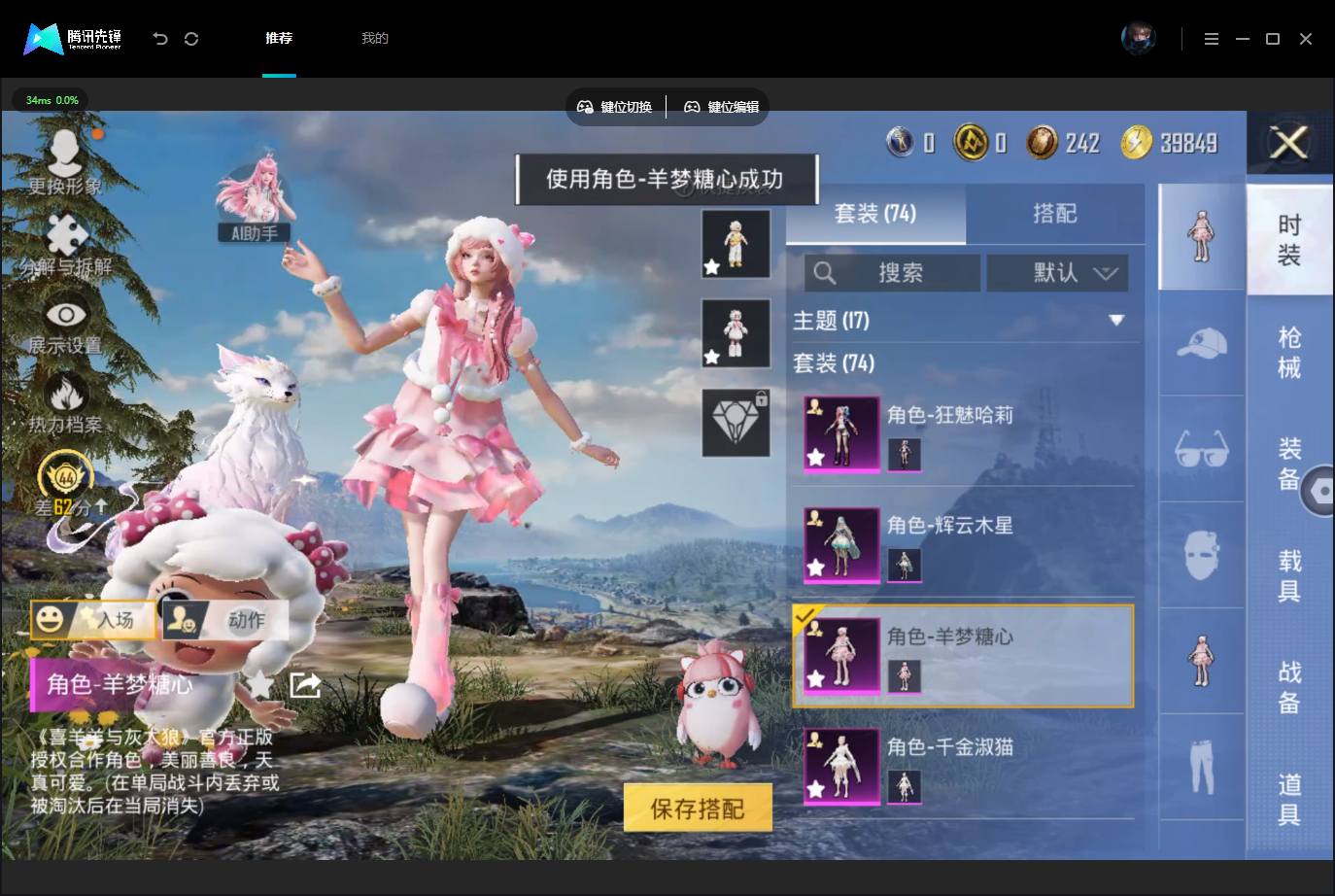Select the pink dress clothing category icon
Viewport: 1335px width, 896px height.
tap(1202, 661)
